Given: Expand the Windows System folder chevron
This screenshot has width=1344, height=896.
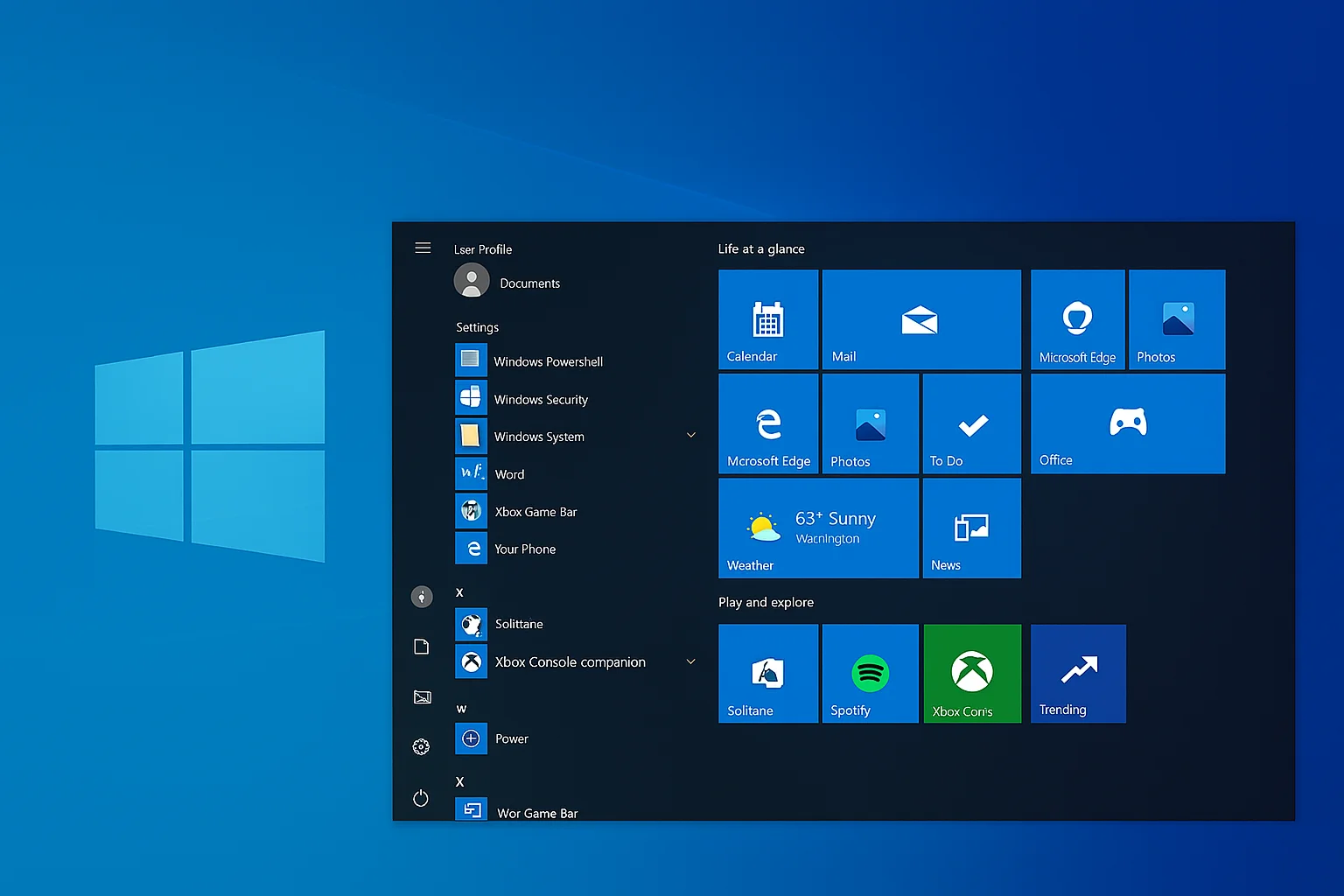Looking at the screenshot, I should tap(691, 435).
